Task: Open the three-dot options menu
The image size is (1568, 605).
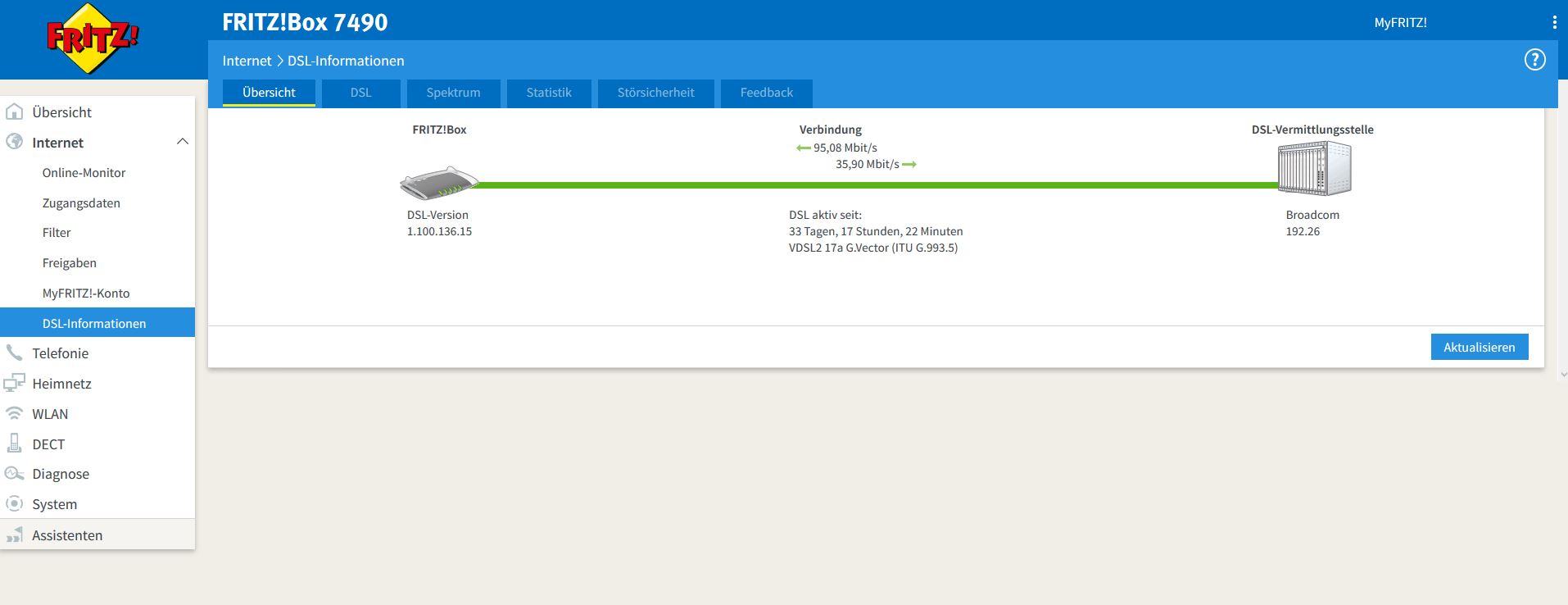Action: (x=1554, y=23)
